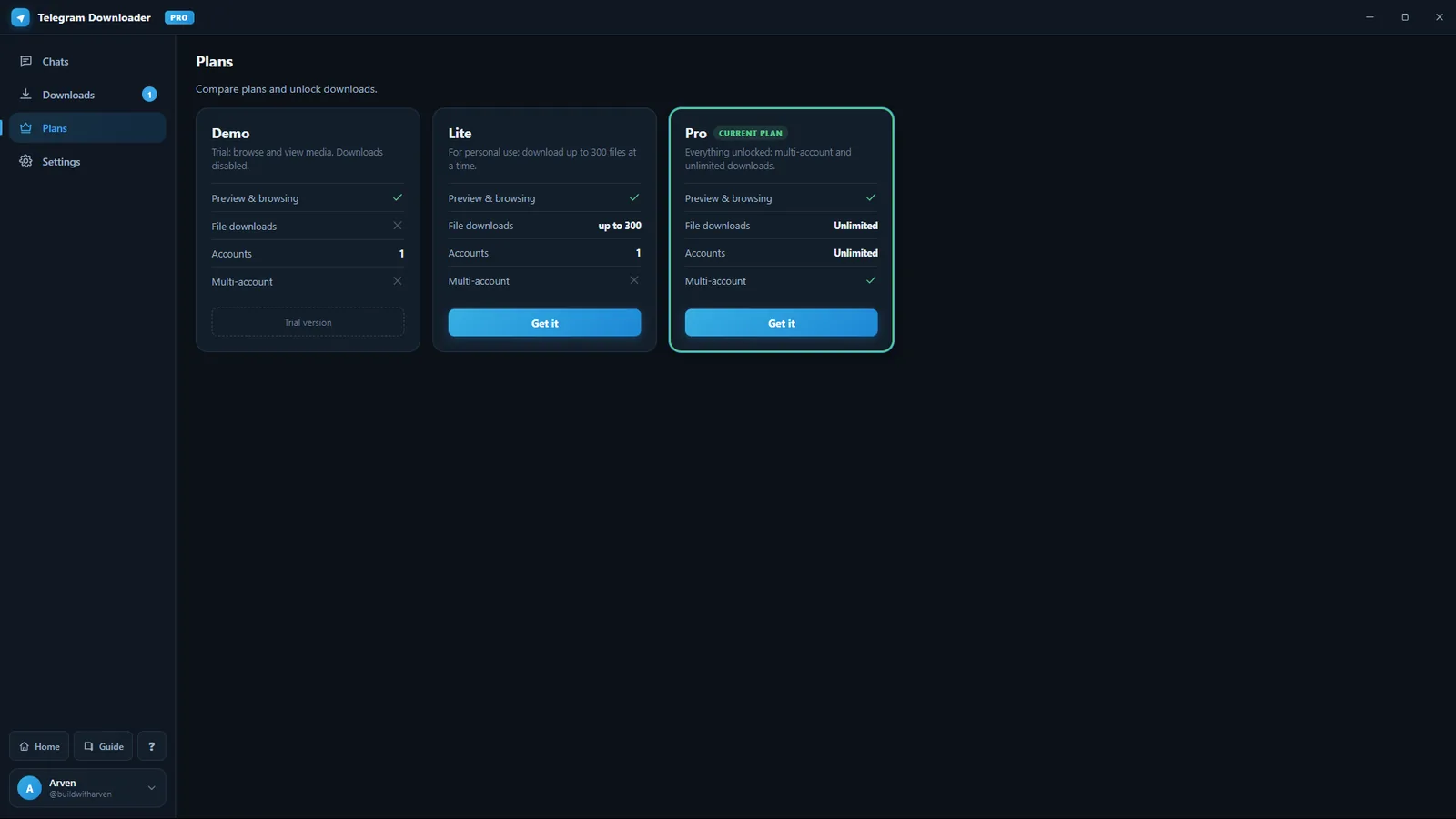
Task: Click Get it on the Pro plan
Action: [x=781, y=323]
